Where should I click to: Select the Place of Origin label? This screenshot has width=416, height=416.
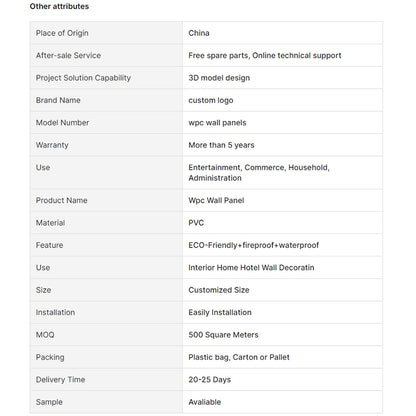coord(62,33)
